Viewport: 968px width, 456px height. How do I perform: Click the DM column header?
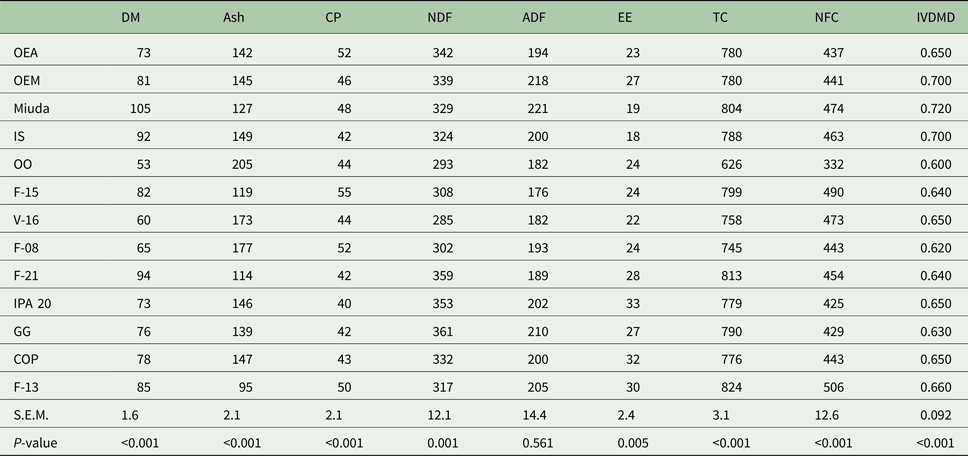(x=131, y=18)
